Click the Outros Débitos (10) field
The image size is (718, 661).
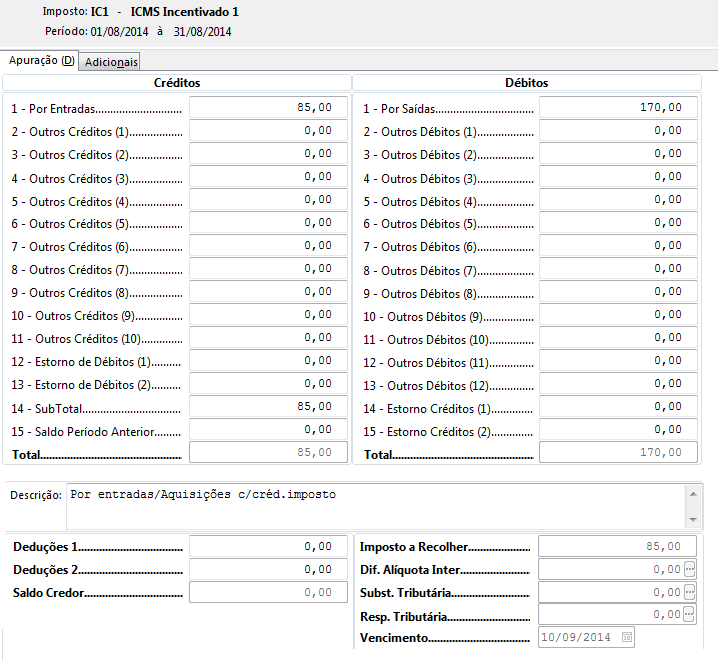point(618,337)
